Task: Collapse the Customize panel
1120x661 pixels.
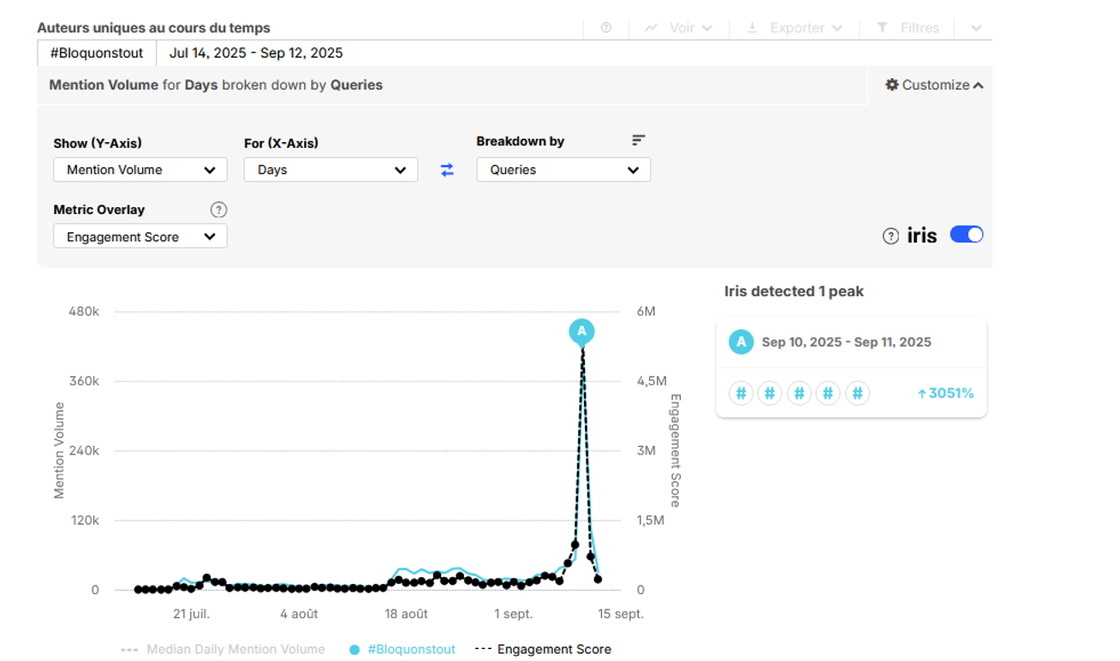Action: tap(934, 85)
